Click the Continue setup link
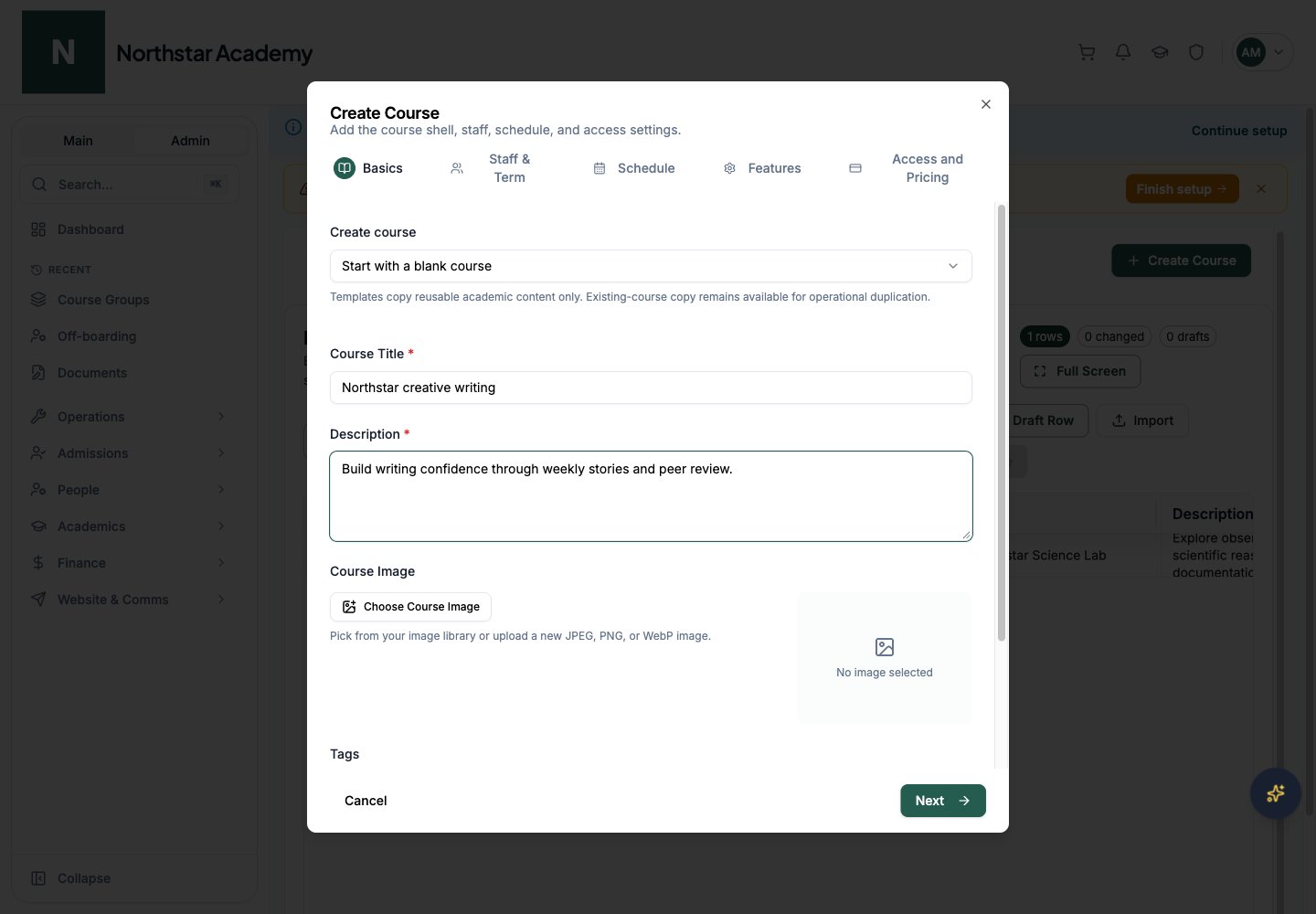This screenshot has height=914, width=1316. (1239, 131)
